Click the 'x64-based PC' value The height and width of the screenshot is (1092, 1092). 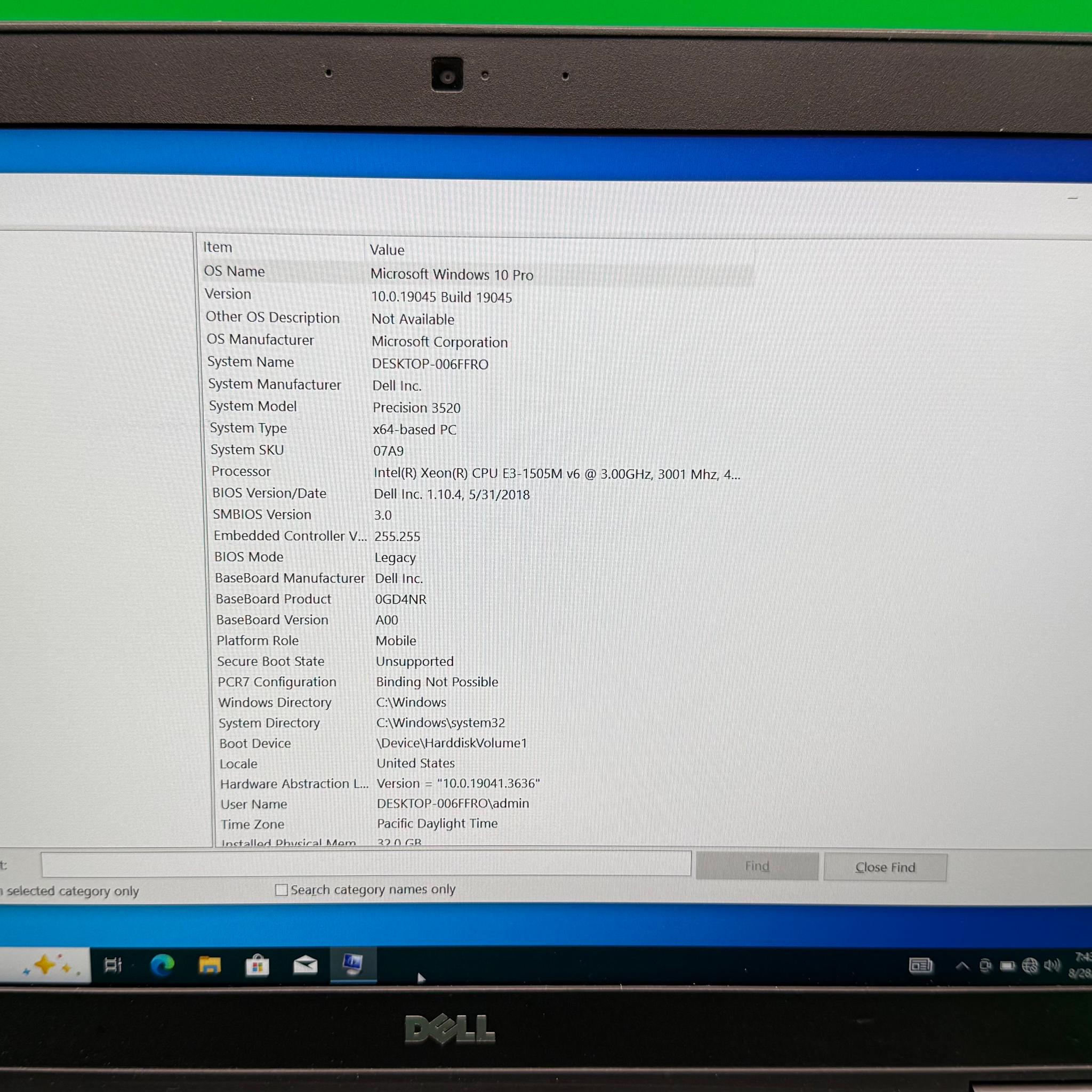point(414,430)
